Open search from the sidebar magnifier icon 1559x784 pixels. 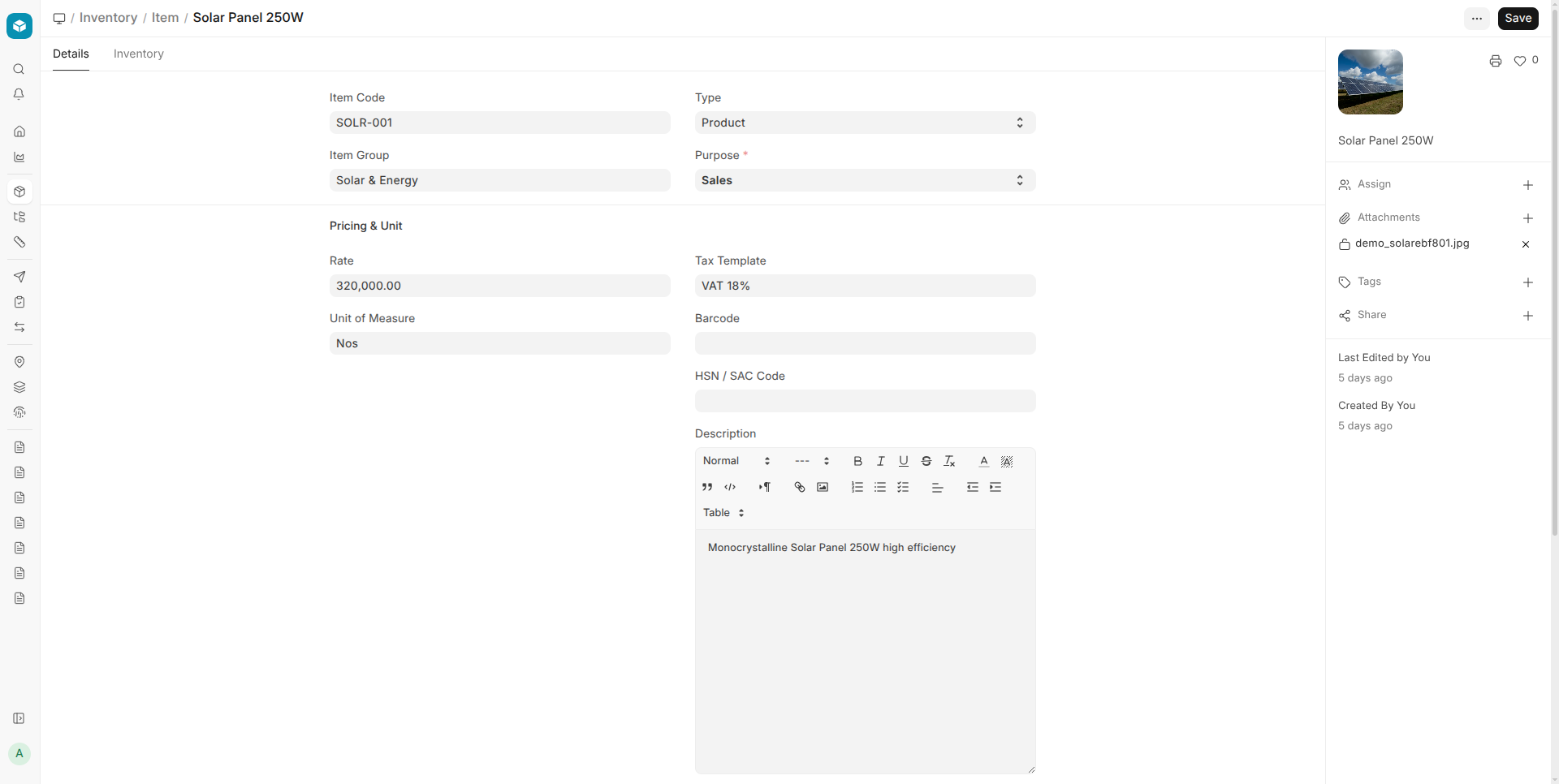[x=19, y=69]
